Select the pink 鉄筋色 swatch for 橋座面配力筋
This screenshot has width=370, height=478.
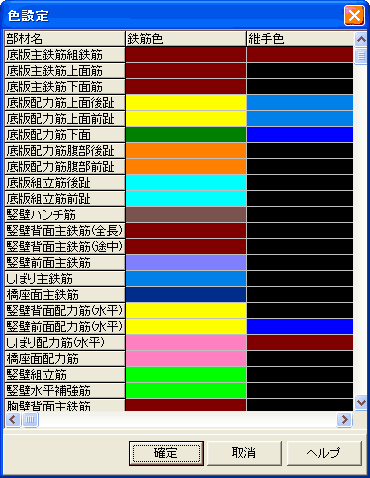(186, 359)
